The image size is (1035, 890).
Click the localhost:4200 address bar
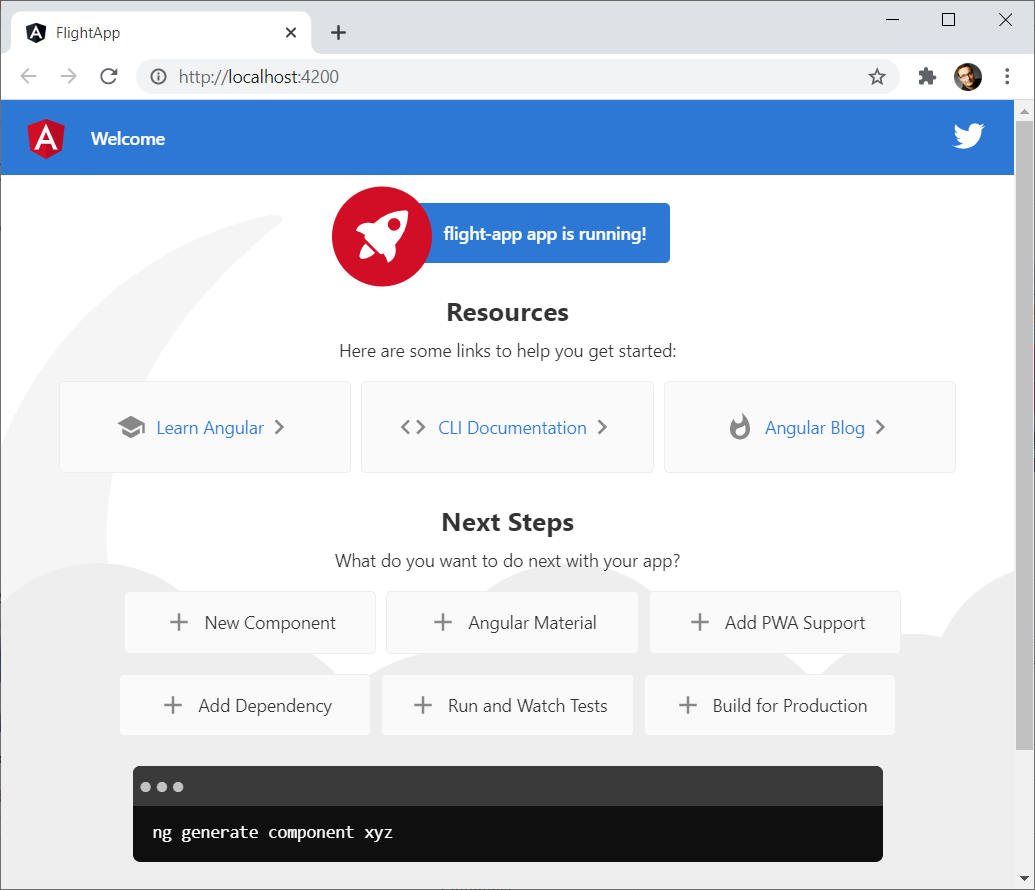(x=518, y=77)
